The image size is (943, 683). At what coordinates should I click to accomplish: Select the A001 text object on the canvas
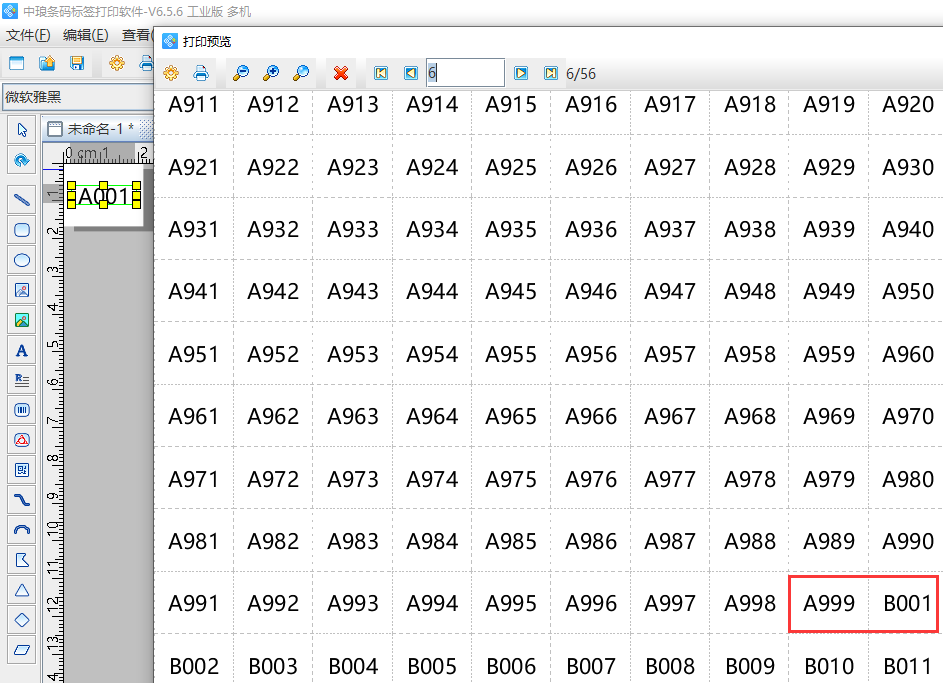coord(103,196)
